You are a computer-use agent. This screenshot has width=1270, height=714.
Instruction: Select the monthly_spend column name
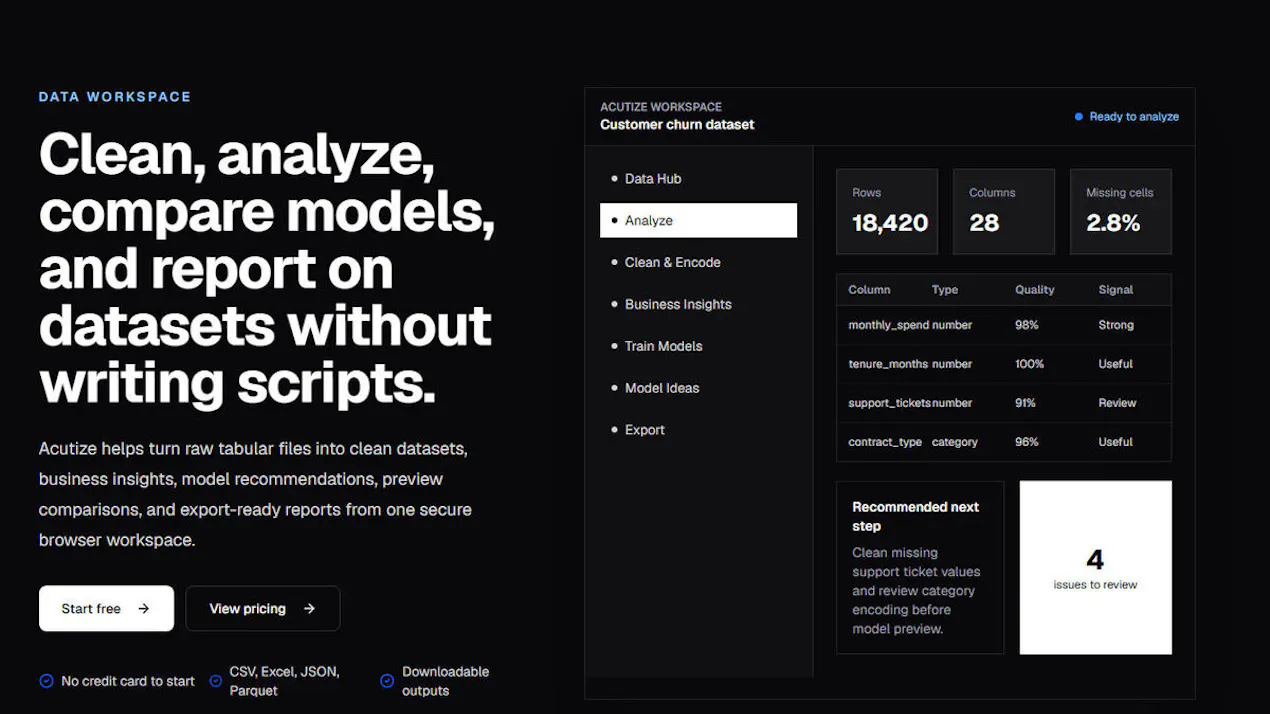click(888, 325)
